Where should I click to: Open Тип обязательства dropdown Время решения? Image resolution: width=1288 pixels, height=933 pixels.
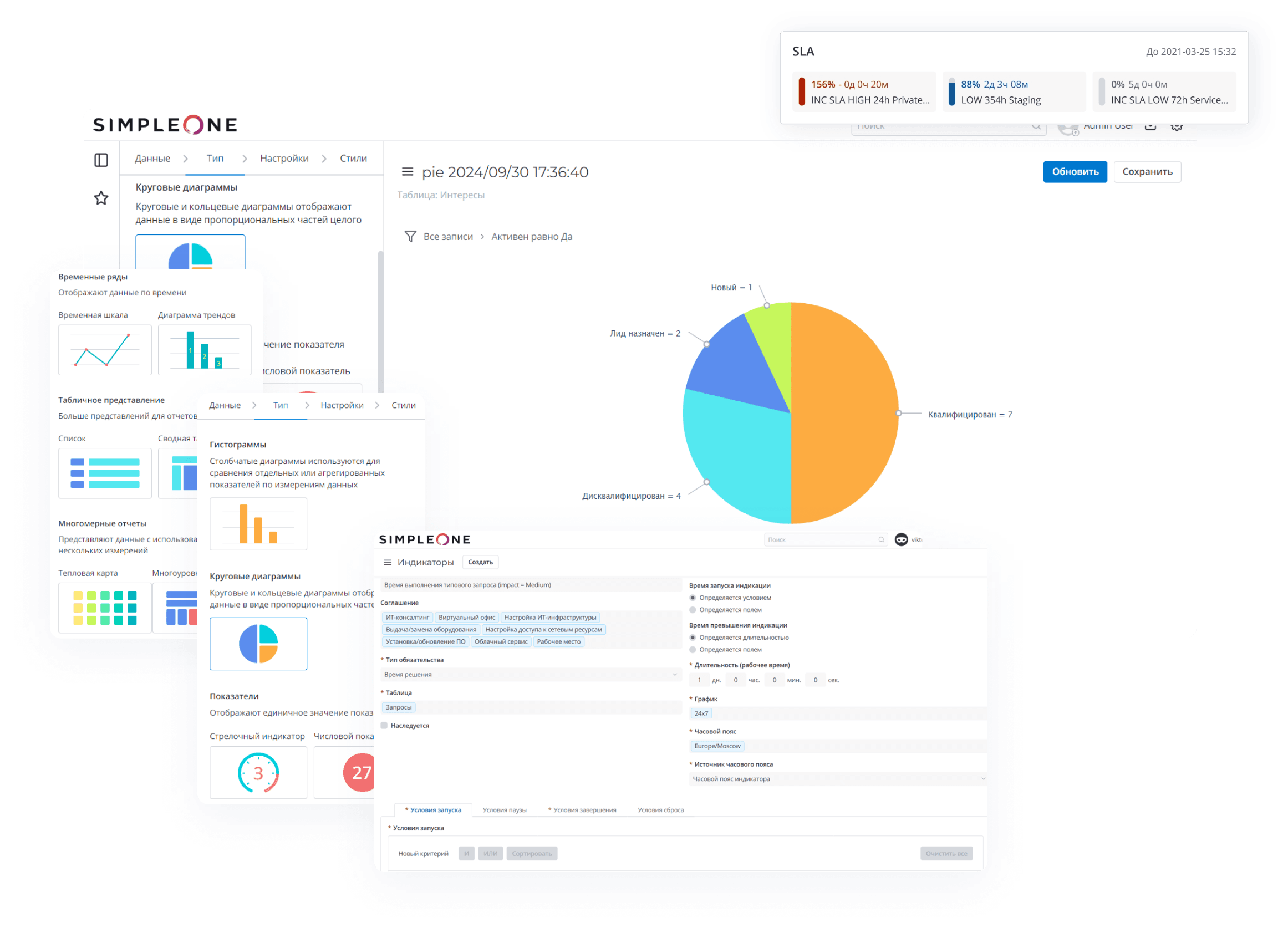click(x=531, y=674)
